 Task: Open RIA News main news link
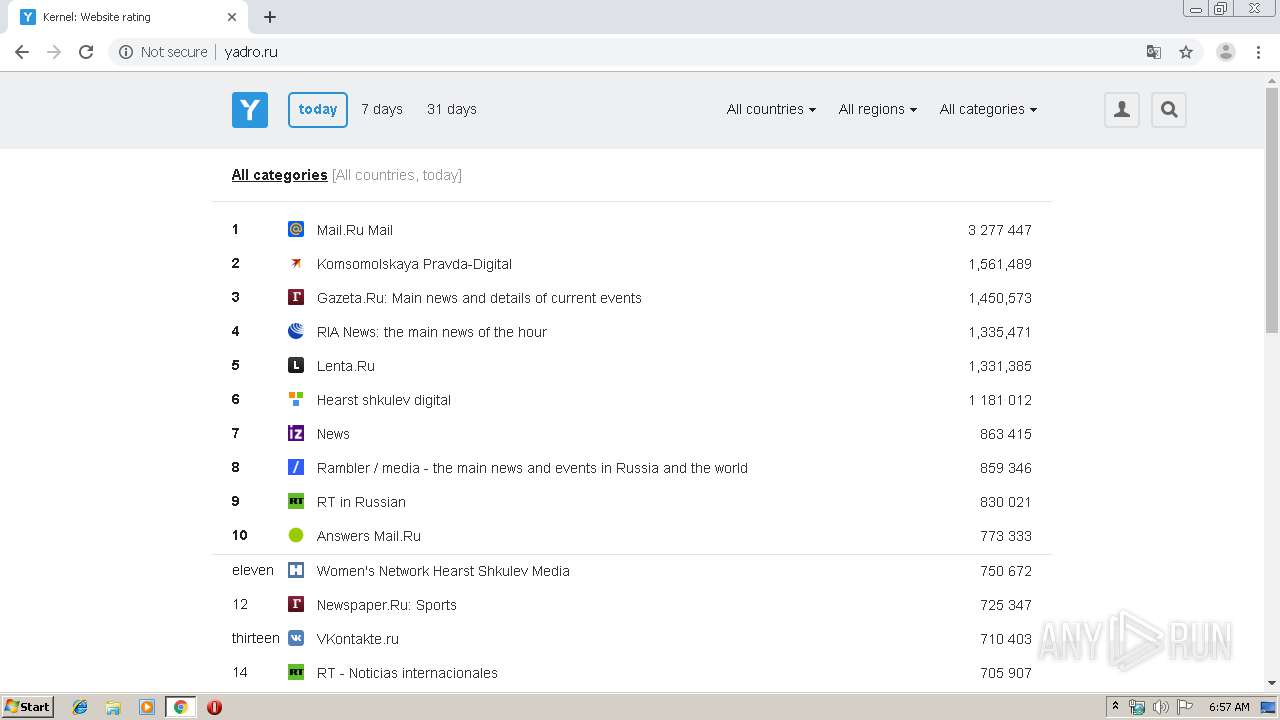pos(432,332)
